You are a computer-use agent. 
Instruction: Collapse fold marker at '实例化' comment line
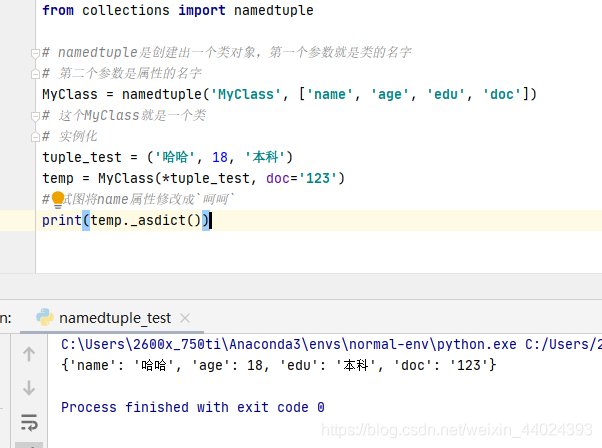tap(35, 137)
